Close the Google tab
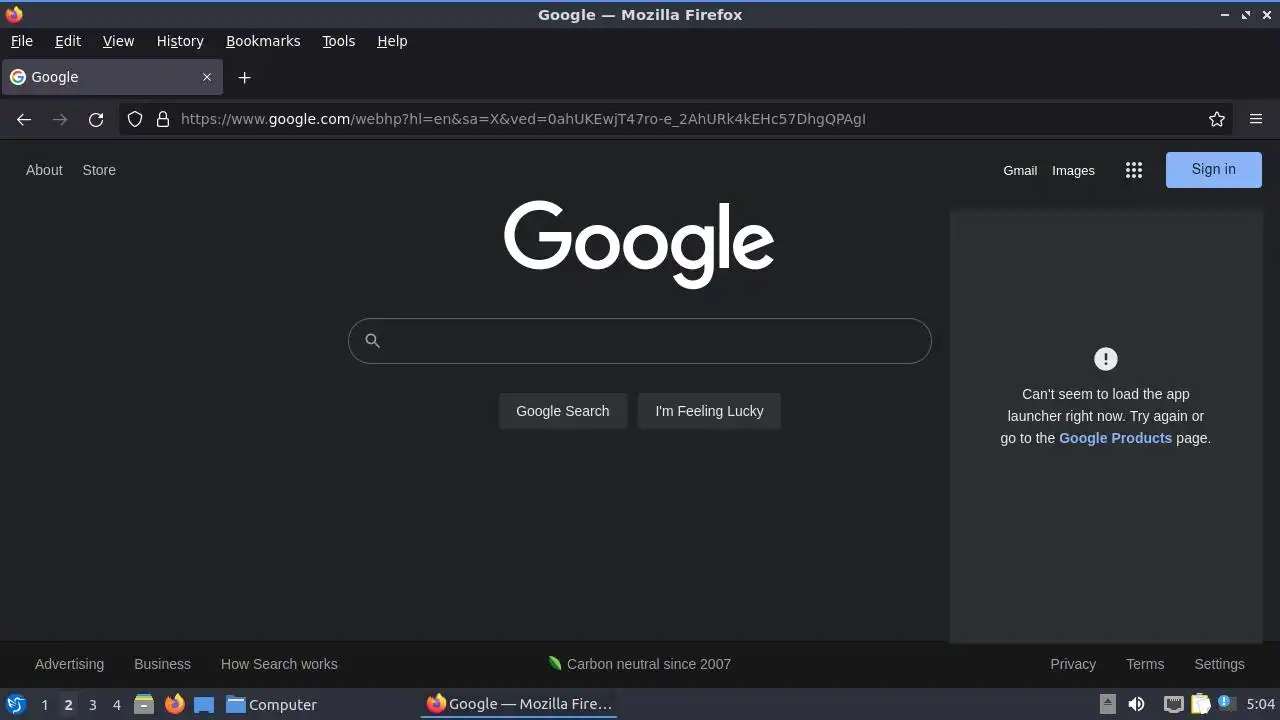Image resolution: width=1280 pixels, height=720 pixels. click(x=207, y=77)
